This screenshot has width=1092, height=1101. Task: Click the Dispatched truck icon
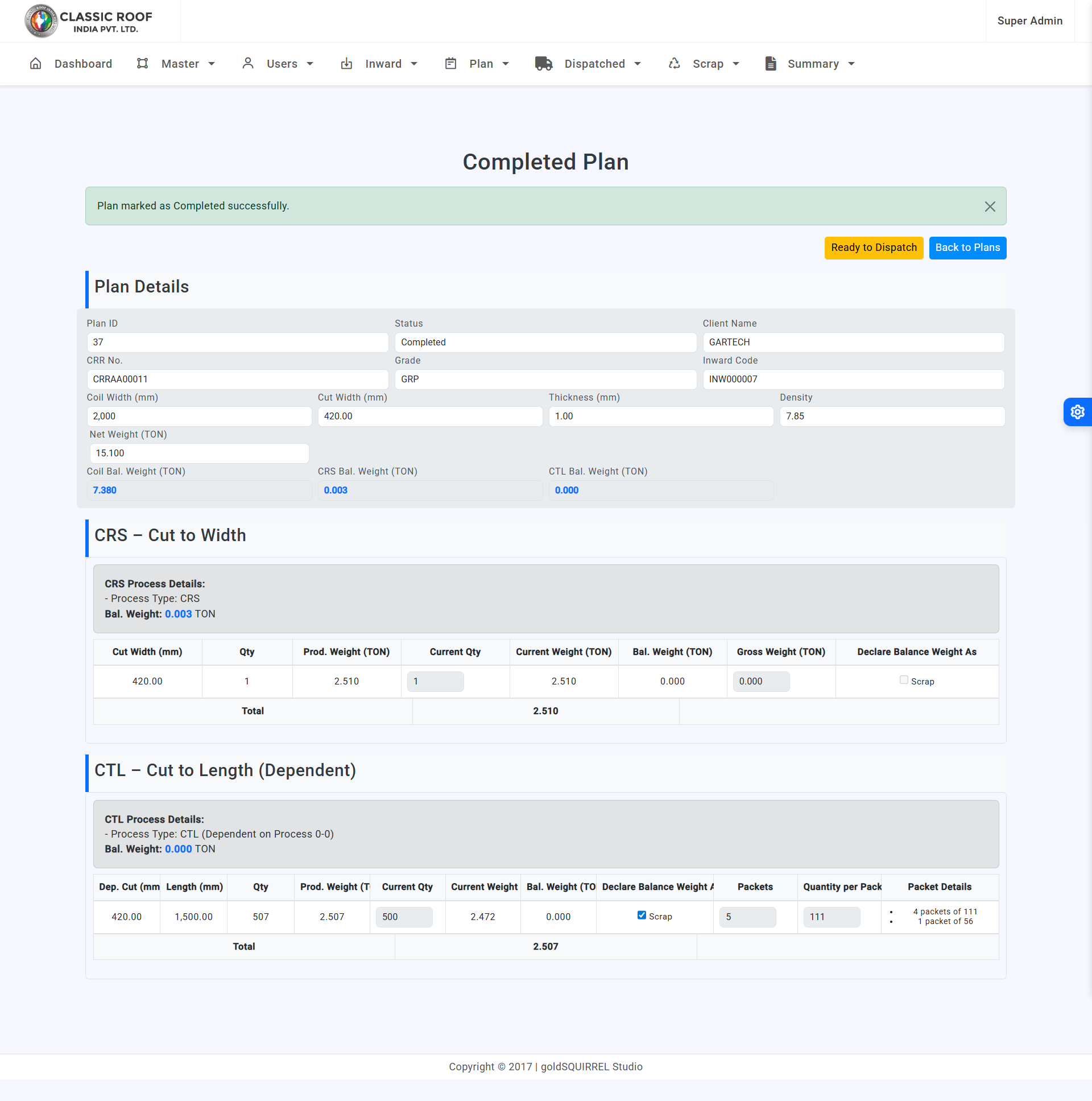[543, 63]
